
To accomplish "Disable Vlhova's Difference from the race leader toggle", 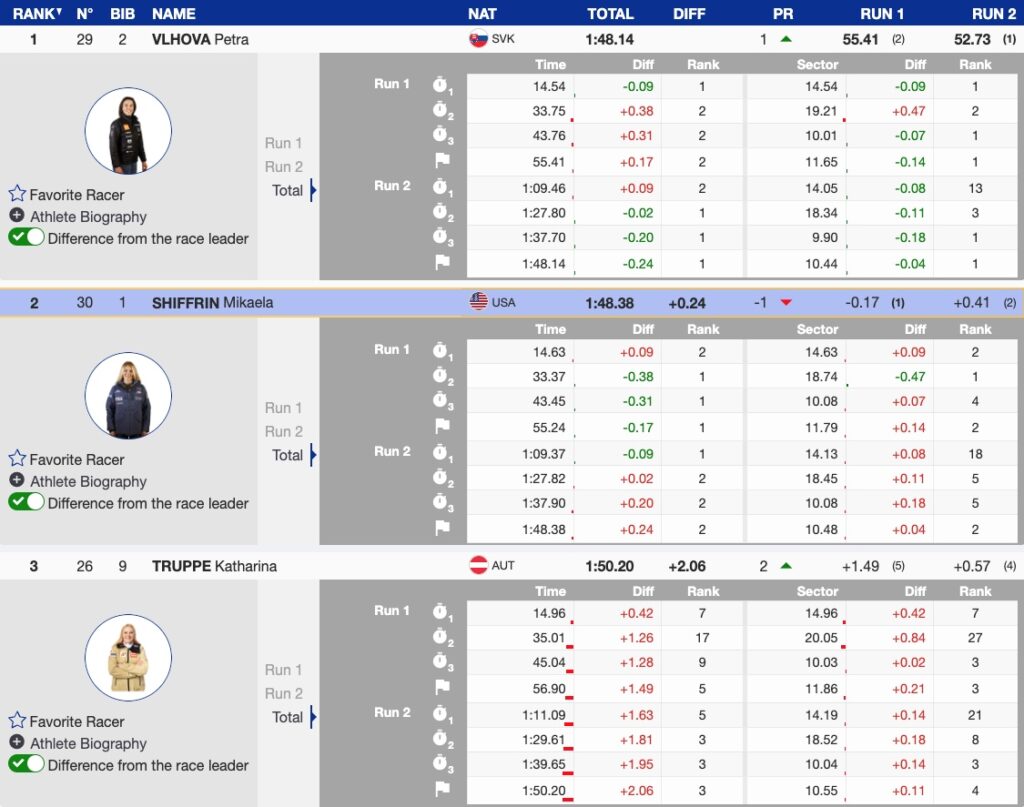I will click(x=27, y=238).
